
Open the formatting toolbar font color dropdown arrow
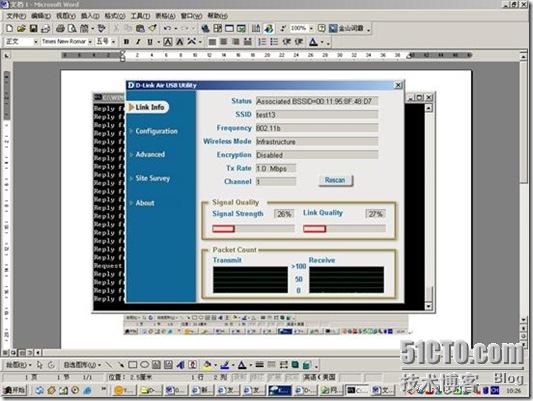pos(322,42)
